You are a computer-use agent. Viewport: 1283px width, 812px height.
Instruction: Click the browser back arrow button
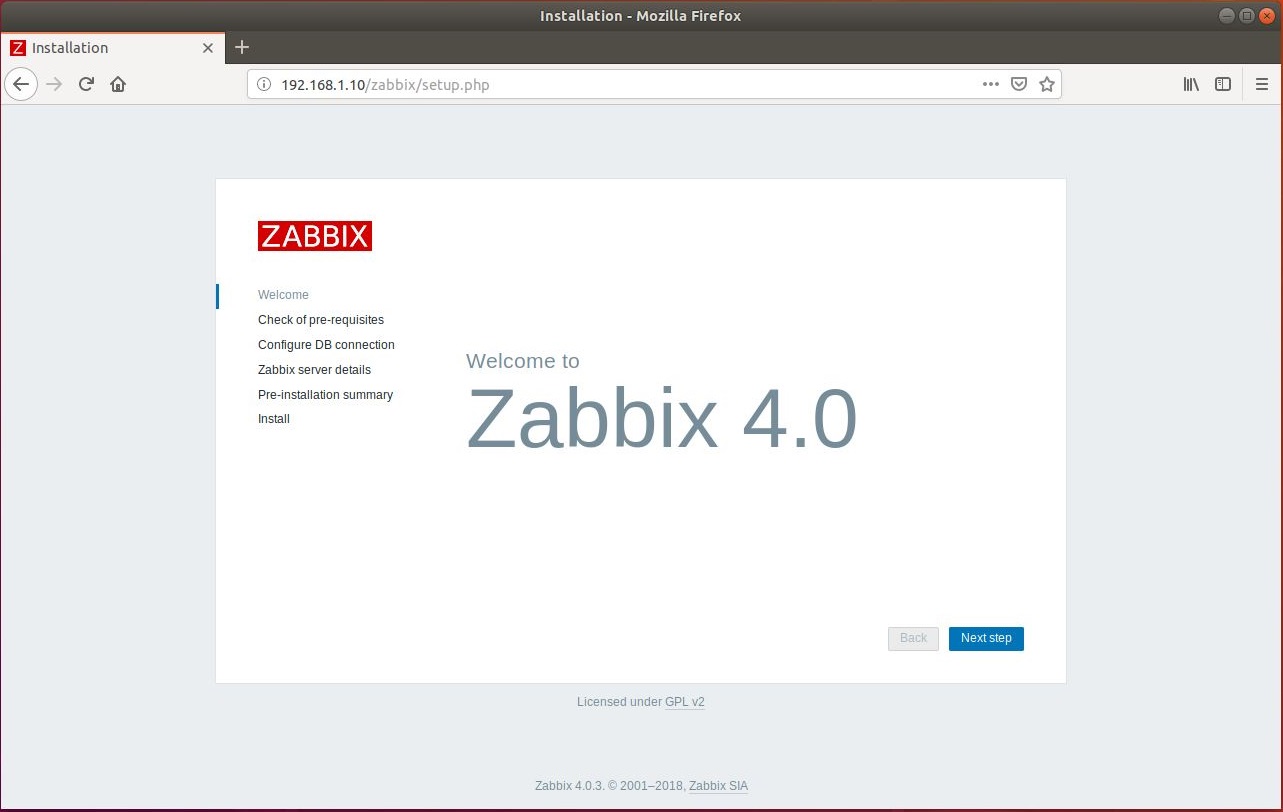click(x=21, y=85)
